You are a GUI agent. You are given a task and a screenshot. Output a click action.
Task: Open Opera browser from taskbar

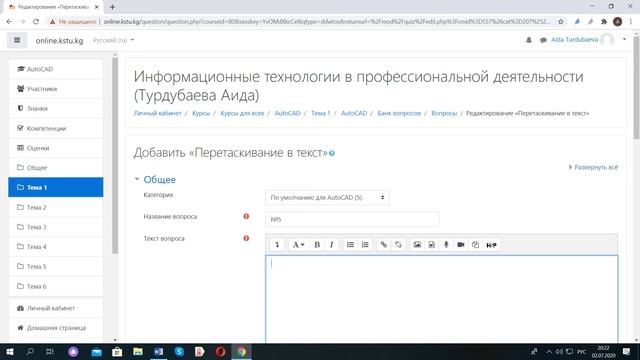pos(220,352)
